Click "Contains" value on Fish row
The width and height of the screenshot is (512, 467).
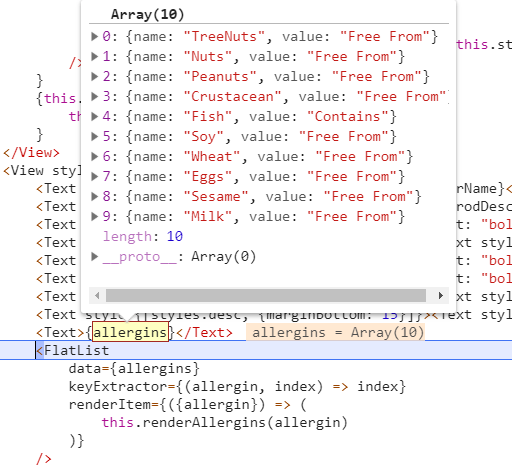pyautogui.click(x=348, y=116)
